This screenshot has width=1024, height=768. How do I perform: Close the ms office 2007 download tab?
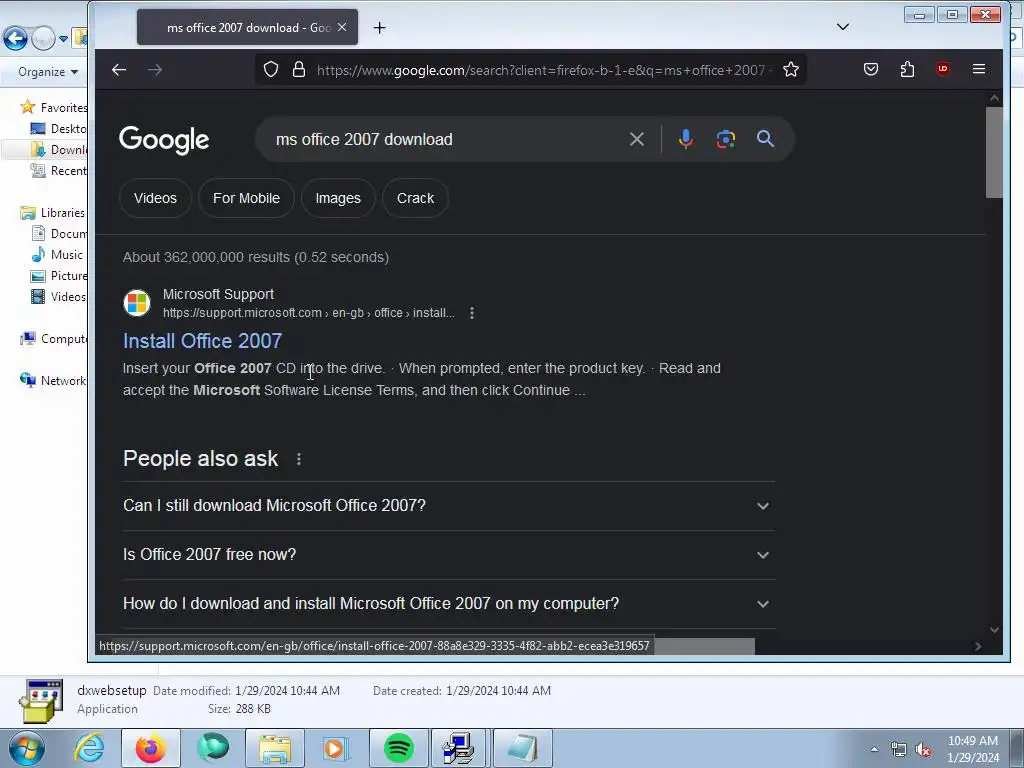342,27
